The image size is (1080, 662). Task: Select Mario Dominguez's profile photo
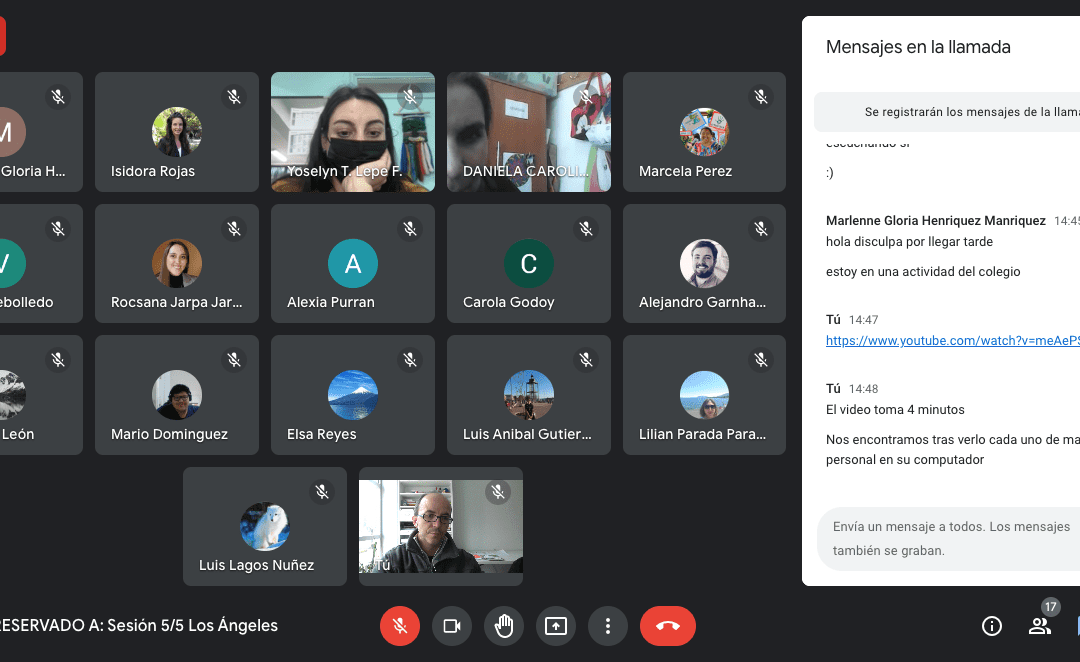coord(177,395)
